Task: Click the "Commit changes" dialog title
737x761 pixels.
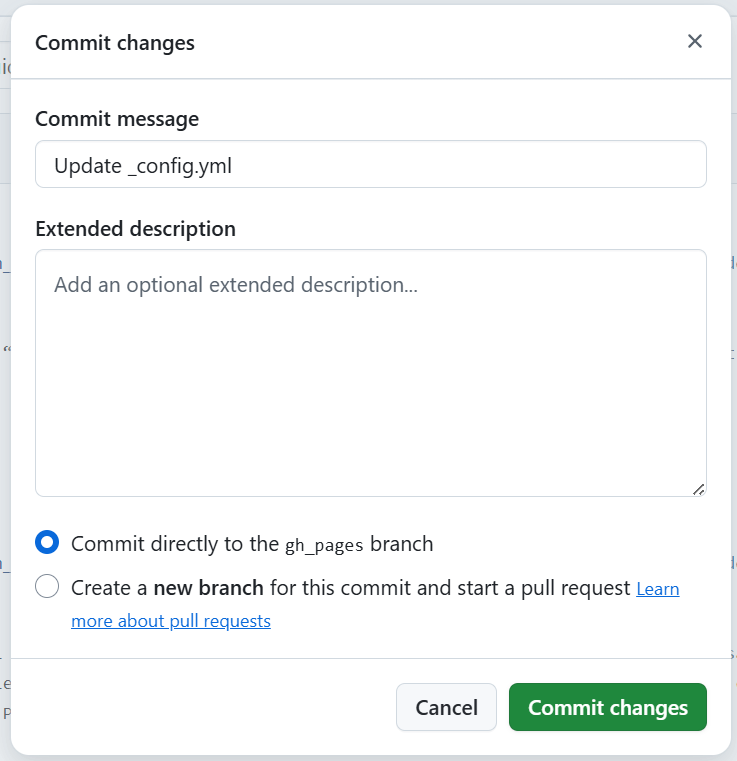Action: [115, 43]
